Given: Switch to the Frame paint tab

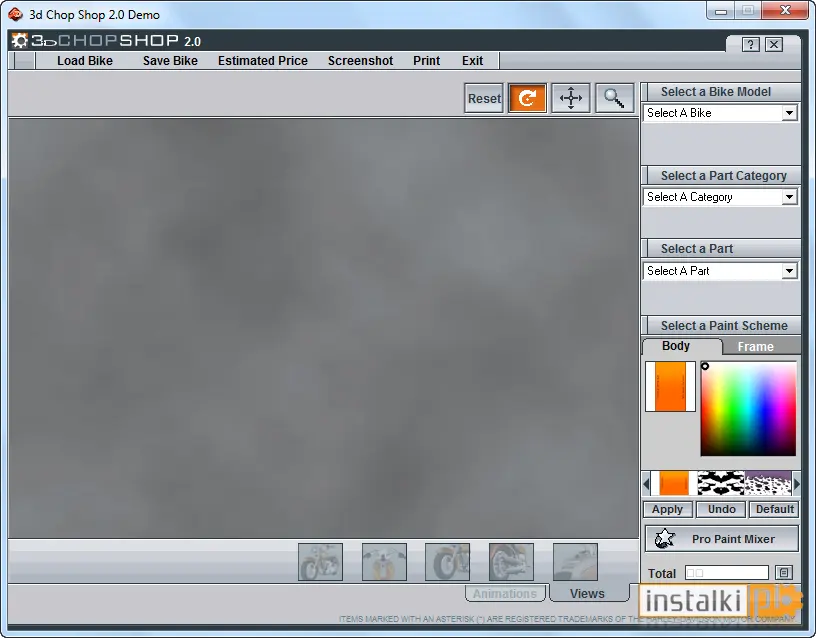Looking at the screenshot, I should point(755,347).
